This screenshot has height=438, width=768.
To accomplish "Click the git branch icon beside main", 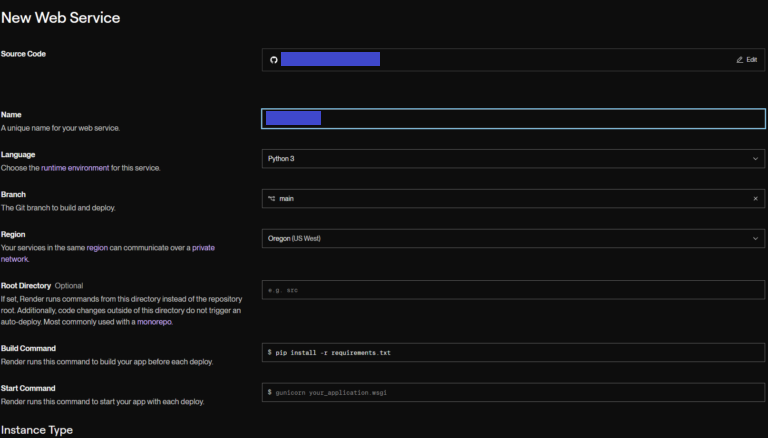I will tap(271, 199).
